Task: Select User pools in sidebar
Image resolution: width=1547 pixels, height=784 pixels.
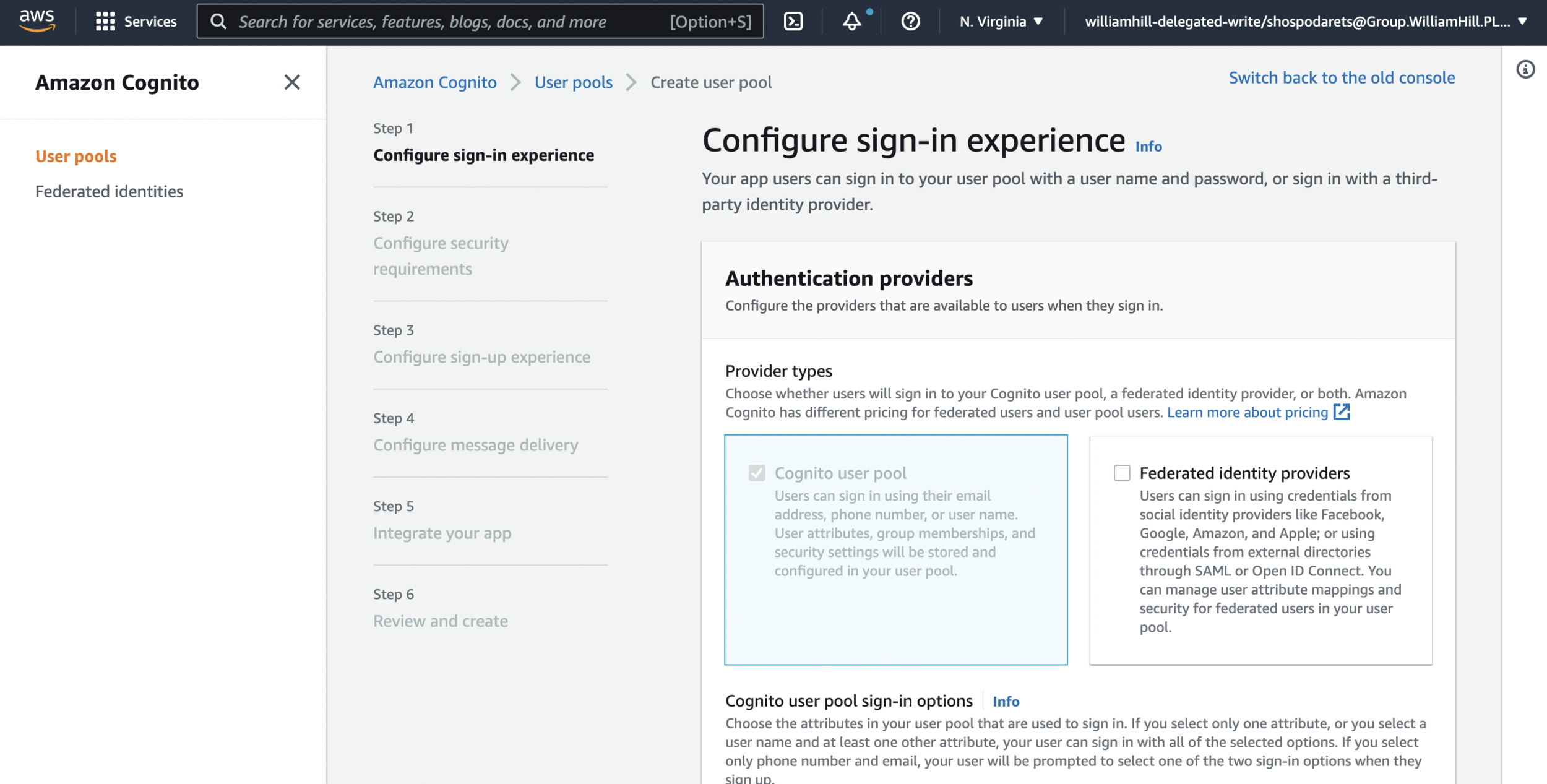Action: pyautogui.click(x=75, y=156)
